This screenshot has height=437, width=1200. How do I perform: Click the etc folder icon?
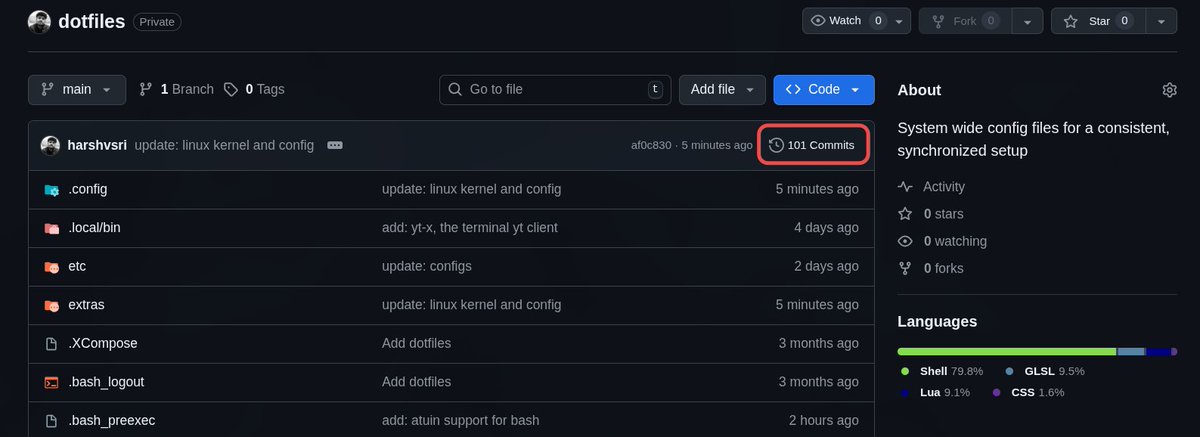click(x=51, y=267)
